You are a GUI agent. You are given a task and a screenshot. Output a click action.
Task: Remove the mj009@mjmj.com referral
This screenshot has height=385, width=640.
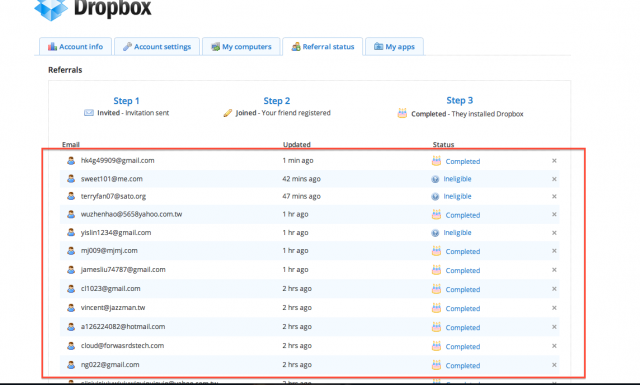tap(554, 251)
